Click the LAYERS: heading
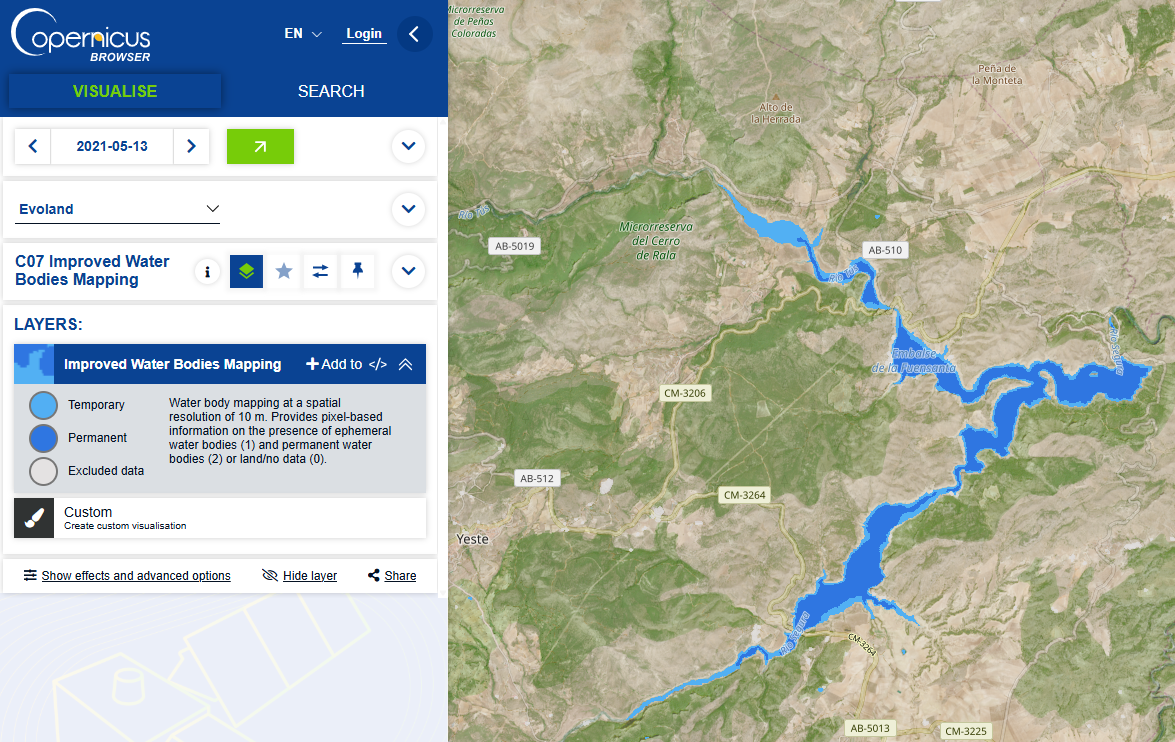Screen dimensions: 1175x742 [x=48, y=325]
